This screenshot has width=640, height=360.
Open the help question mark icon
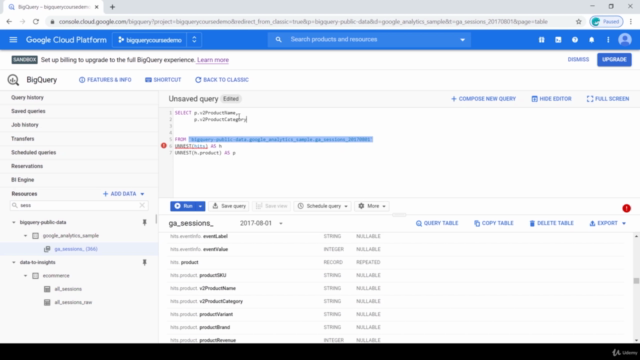tap(575, 40)
